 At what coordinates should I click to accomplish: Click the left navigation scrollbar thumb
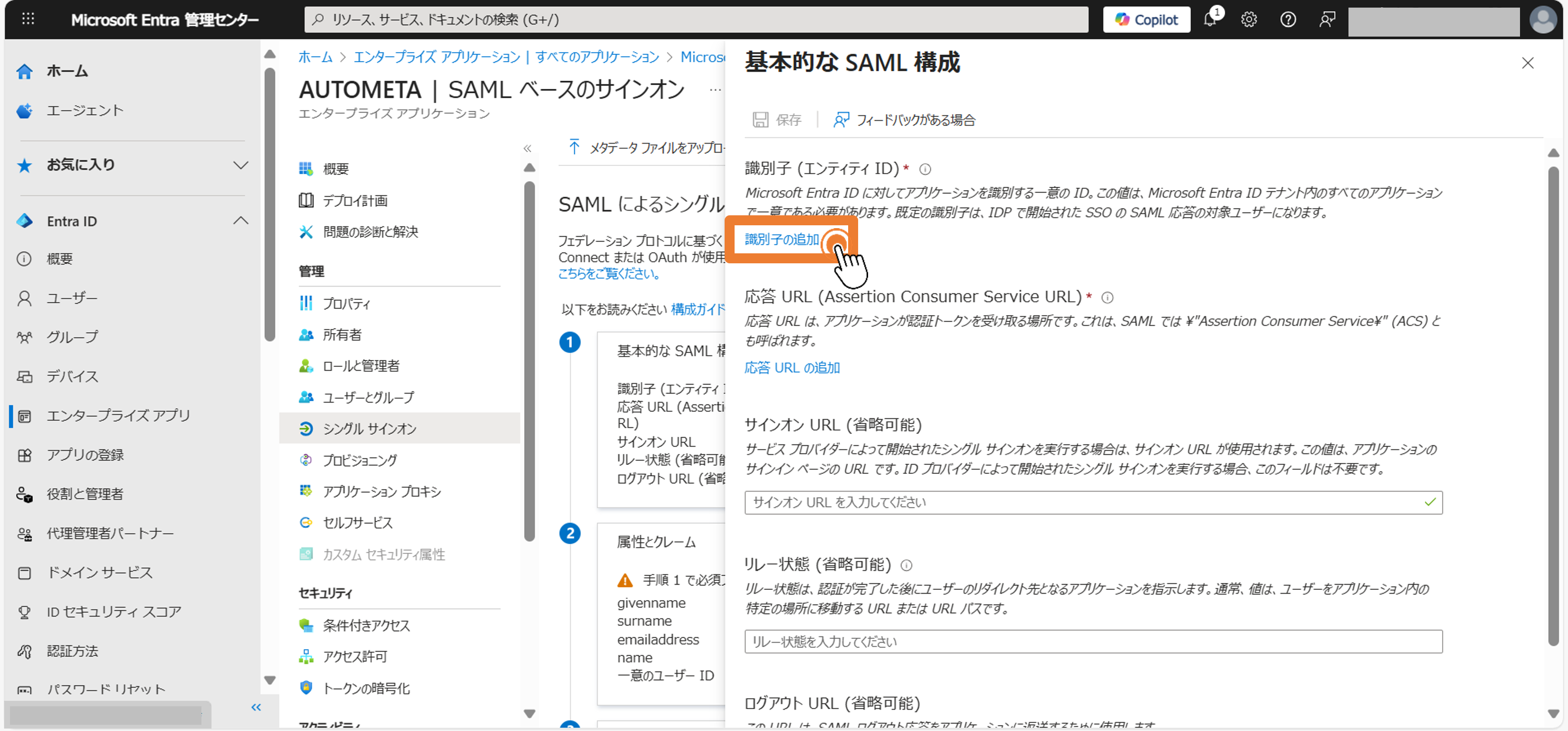(x=270, y=205)
